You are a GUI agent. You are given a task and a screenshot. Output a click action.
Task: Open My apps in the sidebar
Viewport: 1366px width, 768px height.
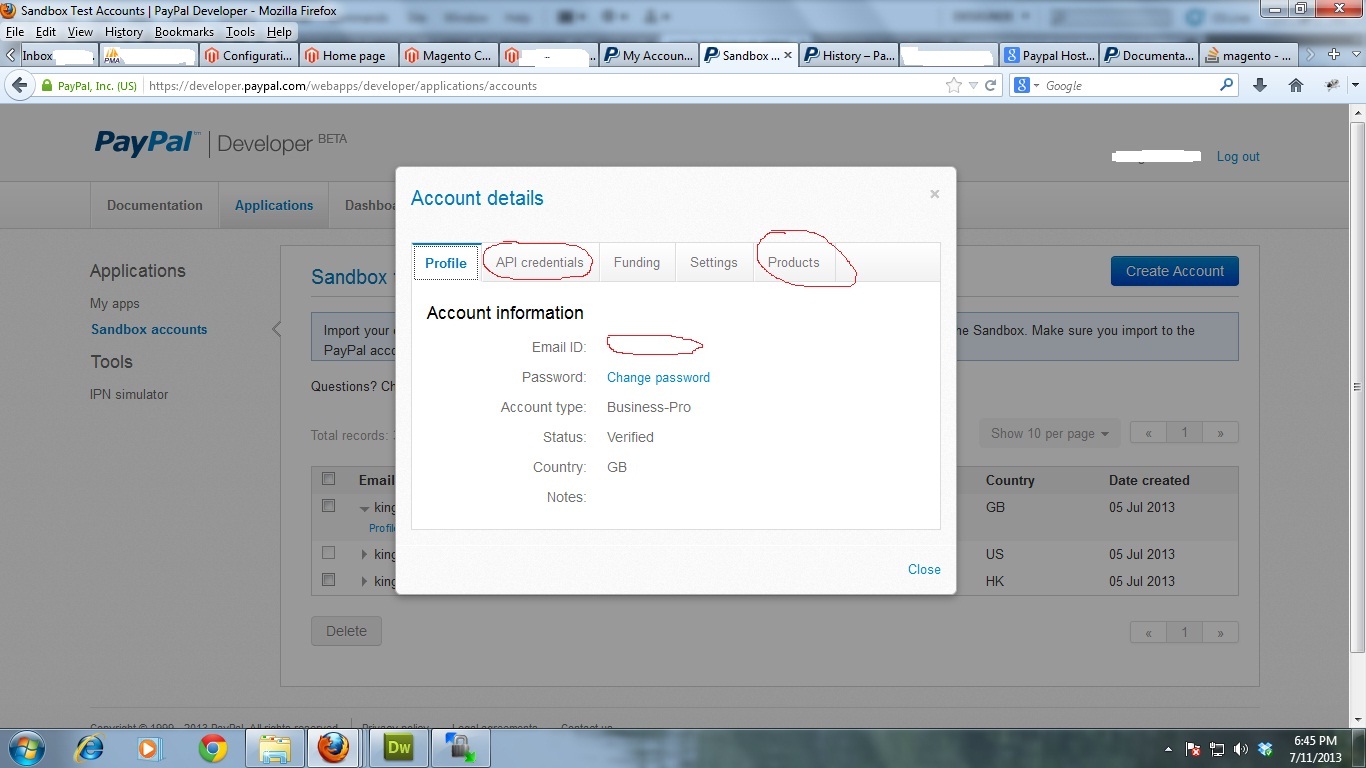(x=115, y=303)
